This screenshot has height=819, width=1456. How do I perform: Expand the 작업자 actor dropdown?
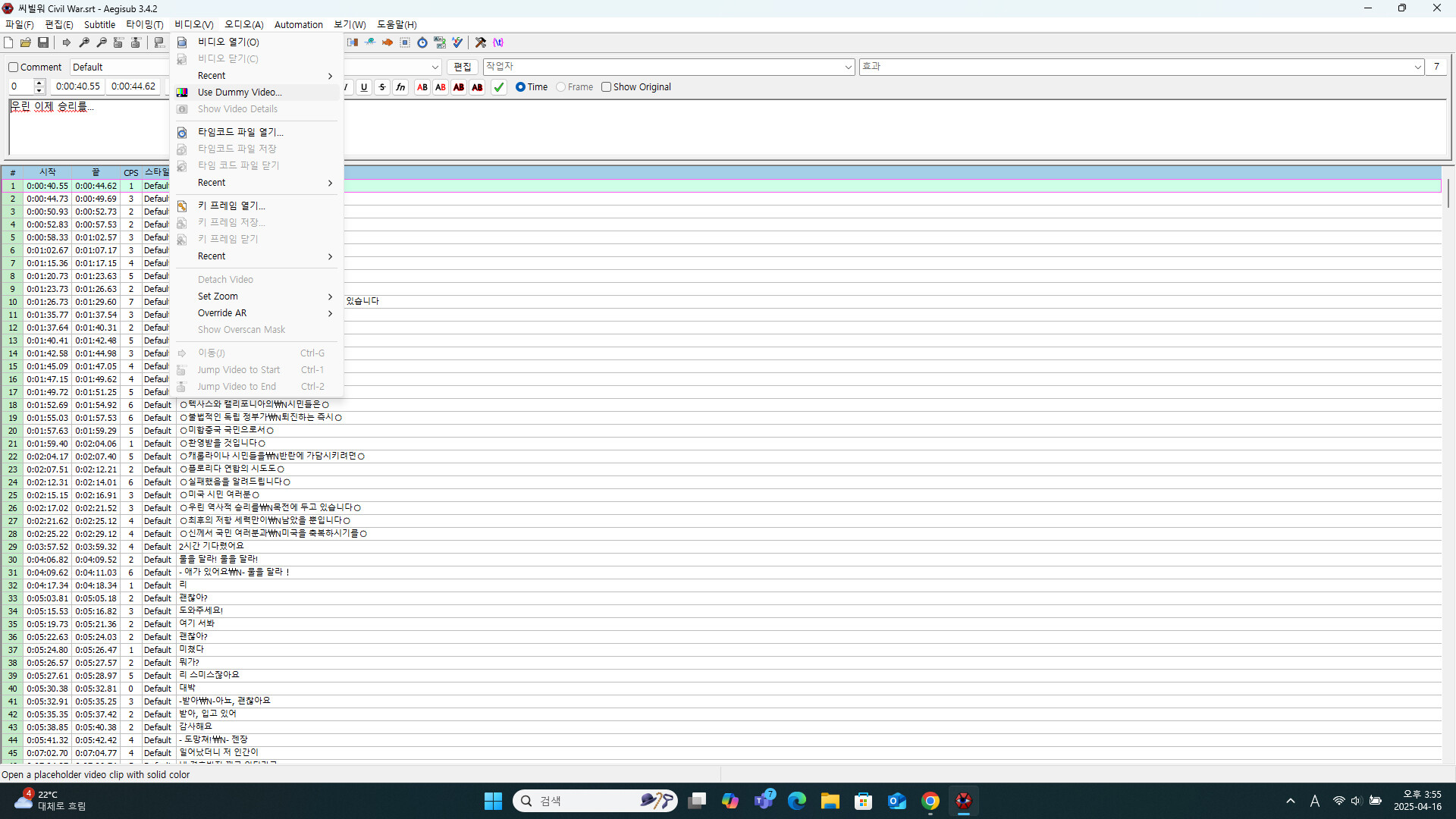coord(848,67)
